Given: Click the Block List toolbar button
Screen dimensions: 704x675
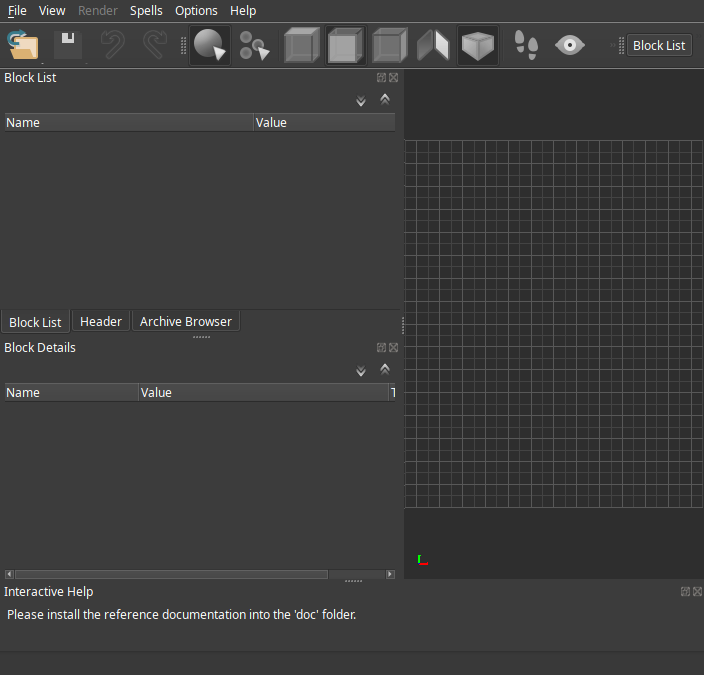Looking at the screenshot, I should pyautogui.click(x=659, y=45).
